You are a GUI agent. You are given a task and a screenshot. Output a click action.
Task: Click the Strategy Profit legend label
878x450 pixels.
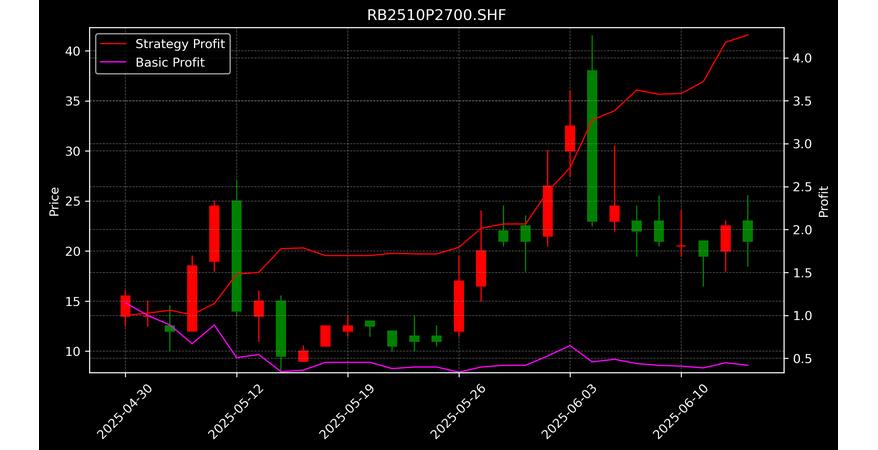[x=180, y=44]
